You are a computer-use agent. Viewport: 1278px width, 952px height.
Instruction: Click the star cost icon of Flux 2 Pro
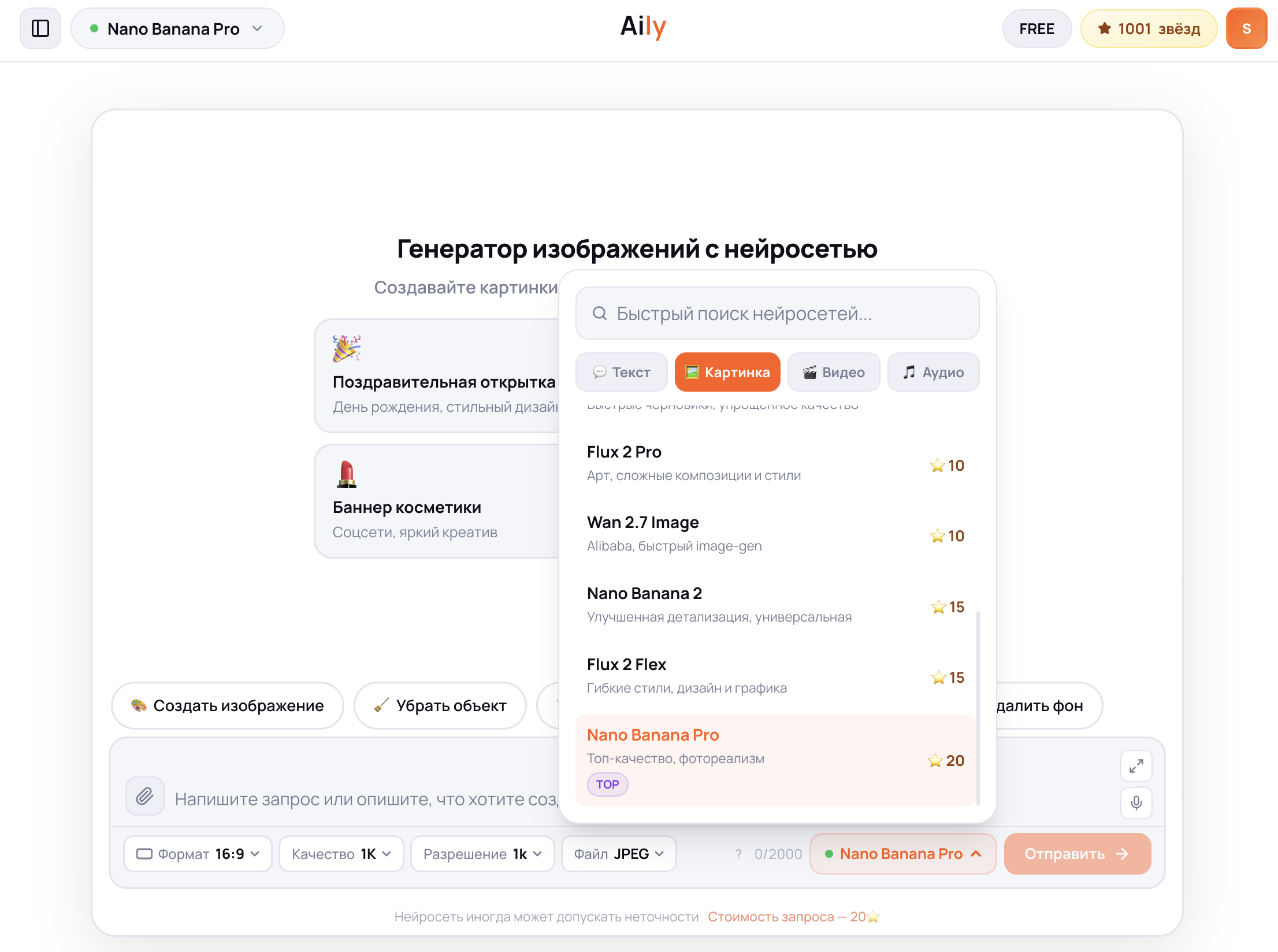point(937,466)
